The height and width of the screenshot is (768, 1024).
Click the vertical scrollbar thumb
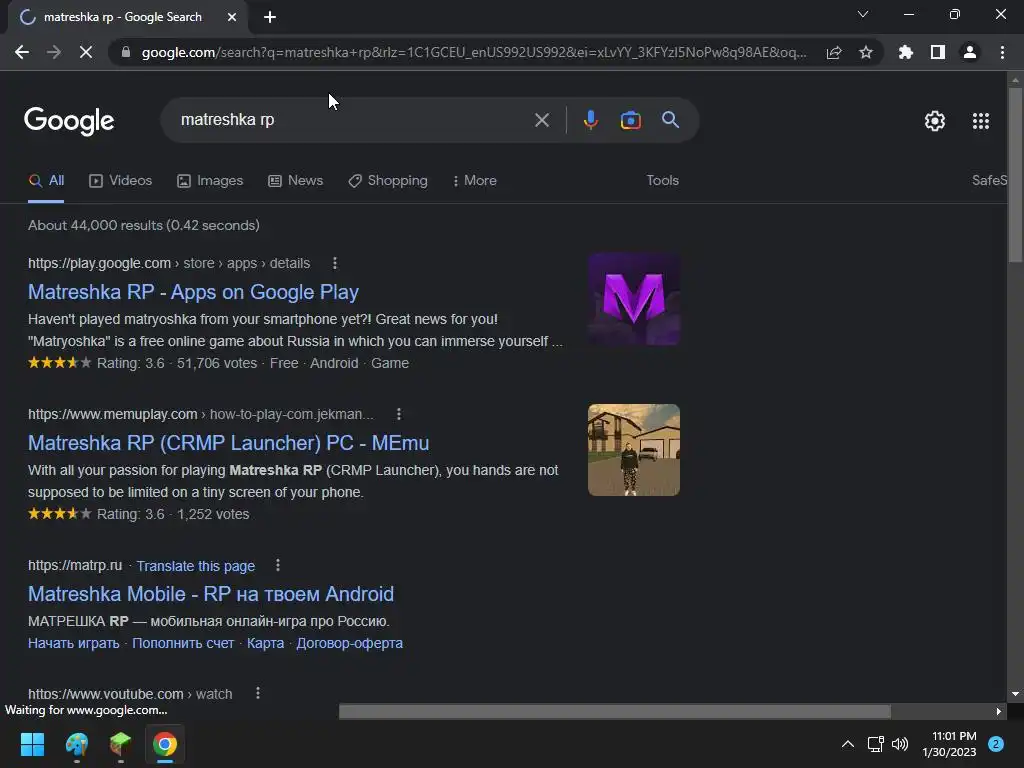1015,175
